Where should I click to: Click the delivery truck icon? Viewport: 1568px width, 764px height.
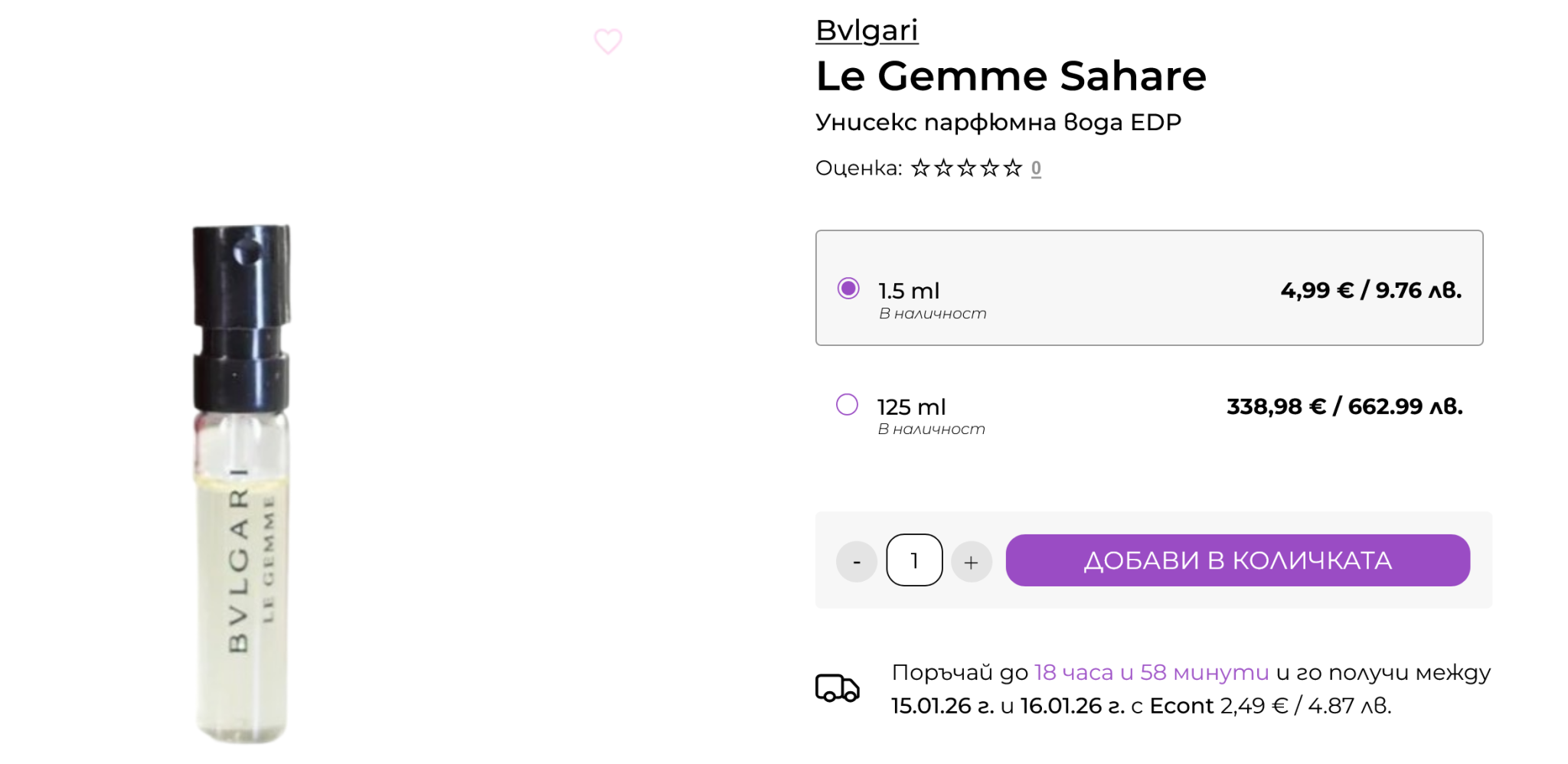(x=837, y=687)
